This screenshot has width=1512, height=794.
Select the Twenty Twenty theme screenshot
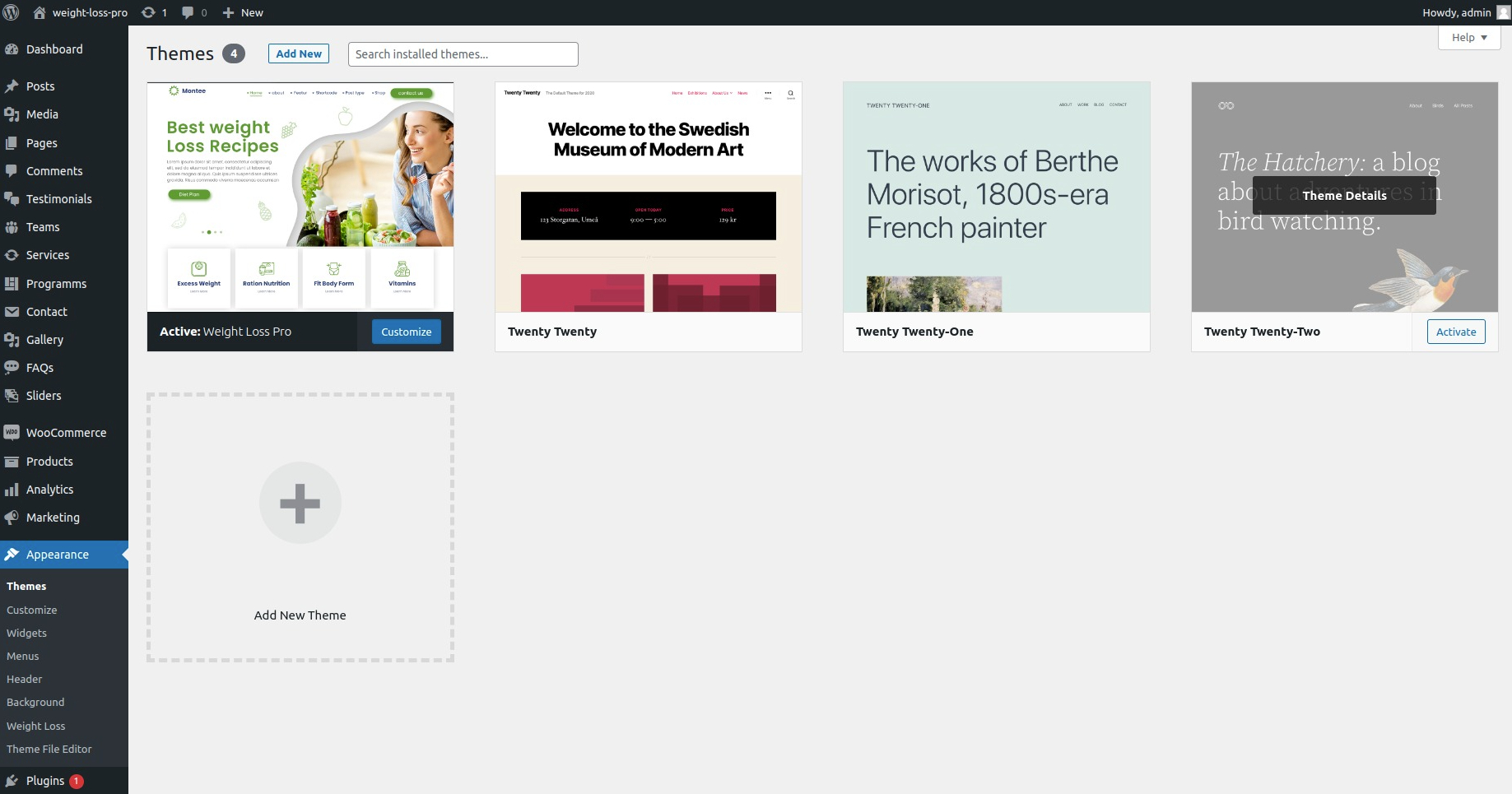649,197
